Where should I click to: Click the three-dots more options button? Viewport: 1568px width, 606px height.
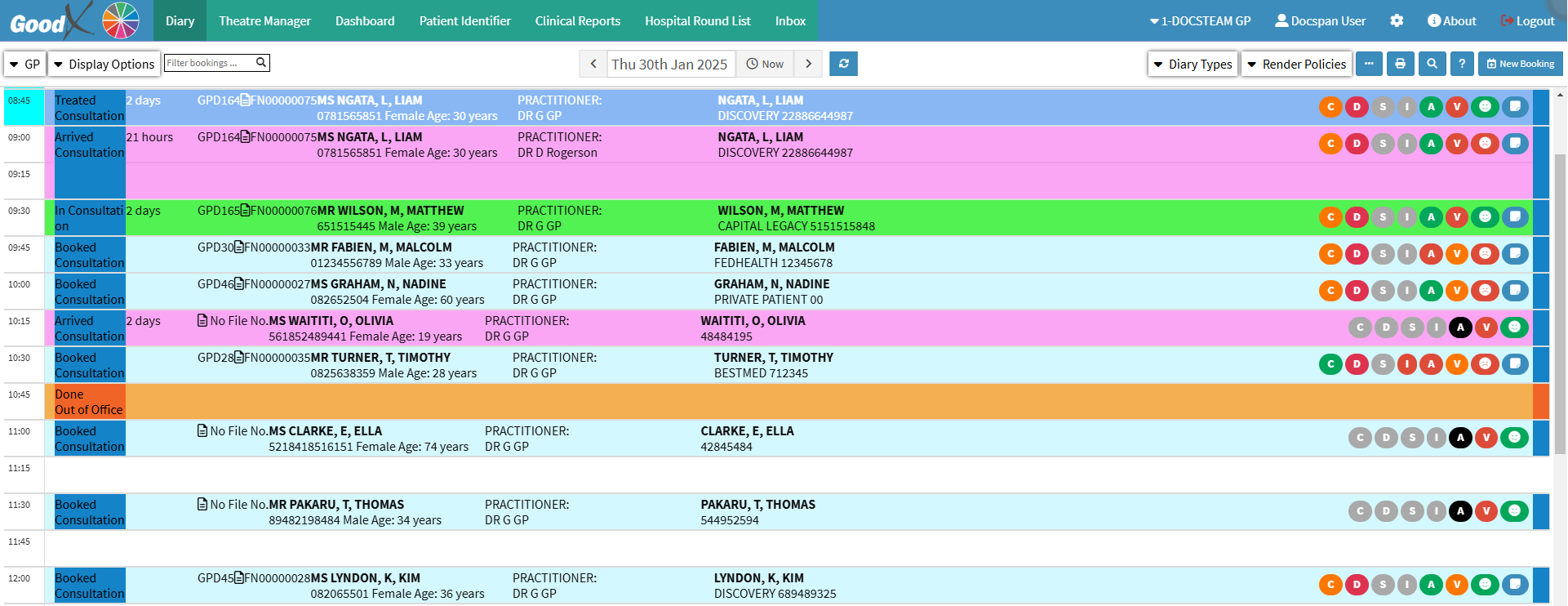pos(1369,64)
